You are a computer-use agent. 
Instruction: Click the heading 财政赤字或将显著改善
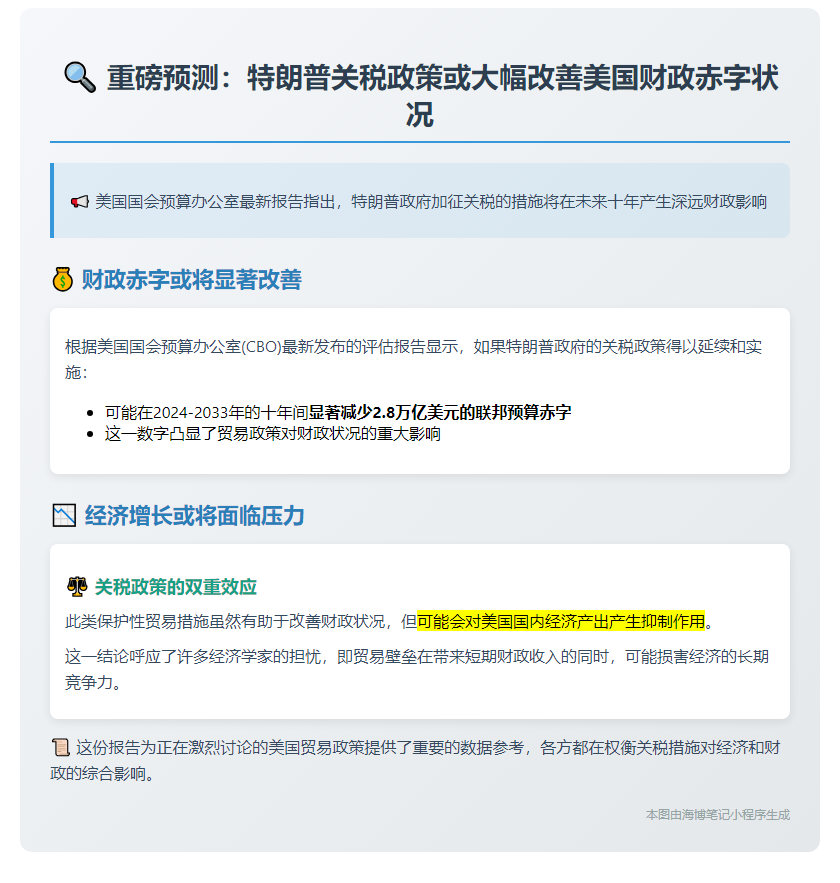point(191,280)
